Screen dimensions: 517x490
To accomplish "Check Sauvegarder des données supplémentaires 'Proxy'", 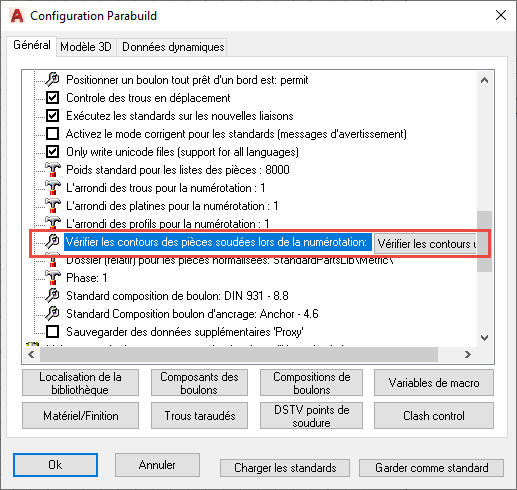I will click(52, 332).
